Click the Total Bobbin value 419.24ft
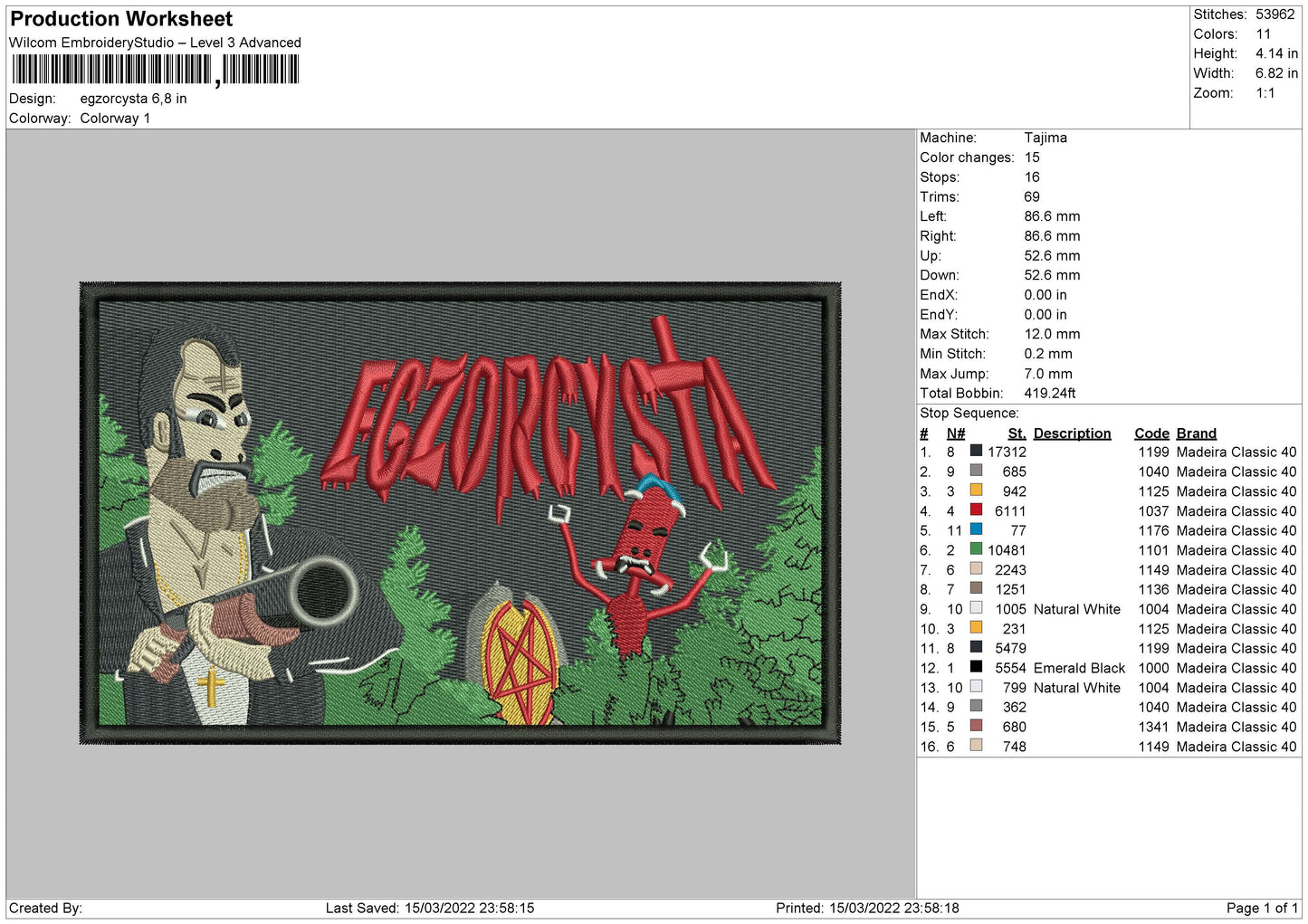 point(1050,393)
